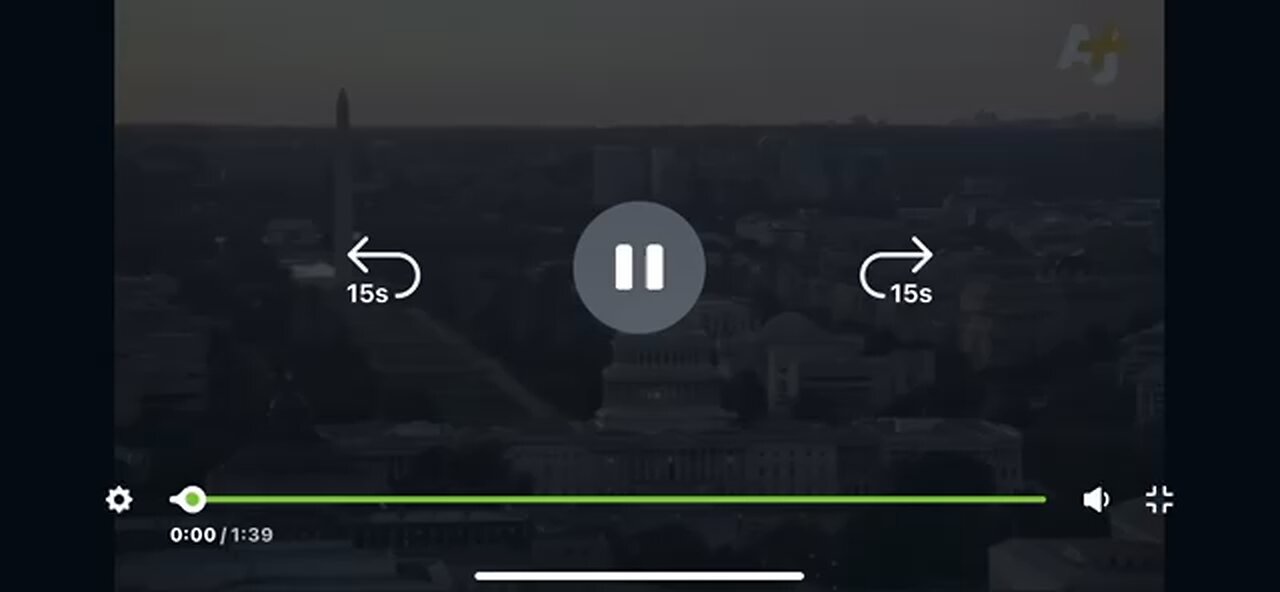Click the 0:00 elapsed time label
This screenshot has height=592, width=1280.
pyautogui.click(x=193, y=535)
